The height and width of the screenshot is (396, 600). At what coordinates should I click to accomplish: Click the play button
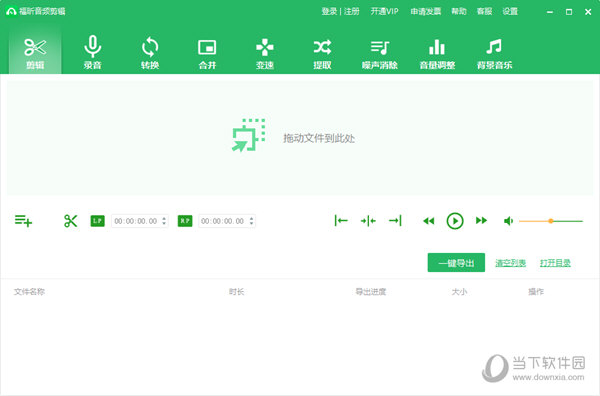[455, 221]
